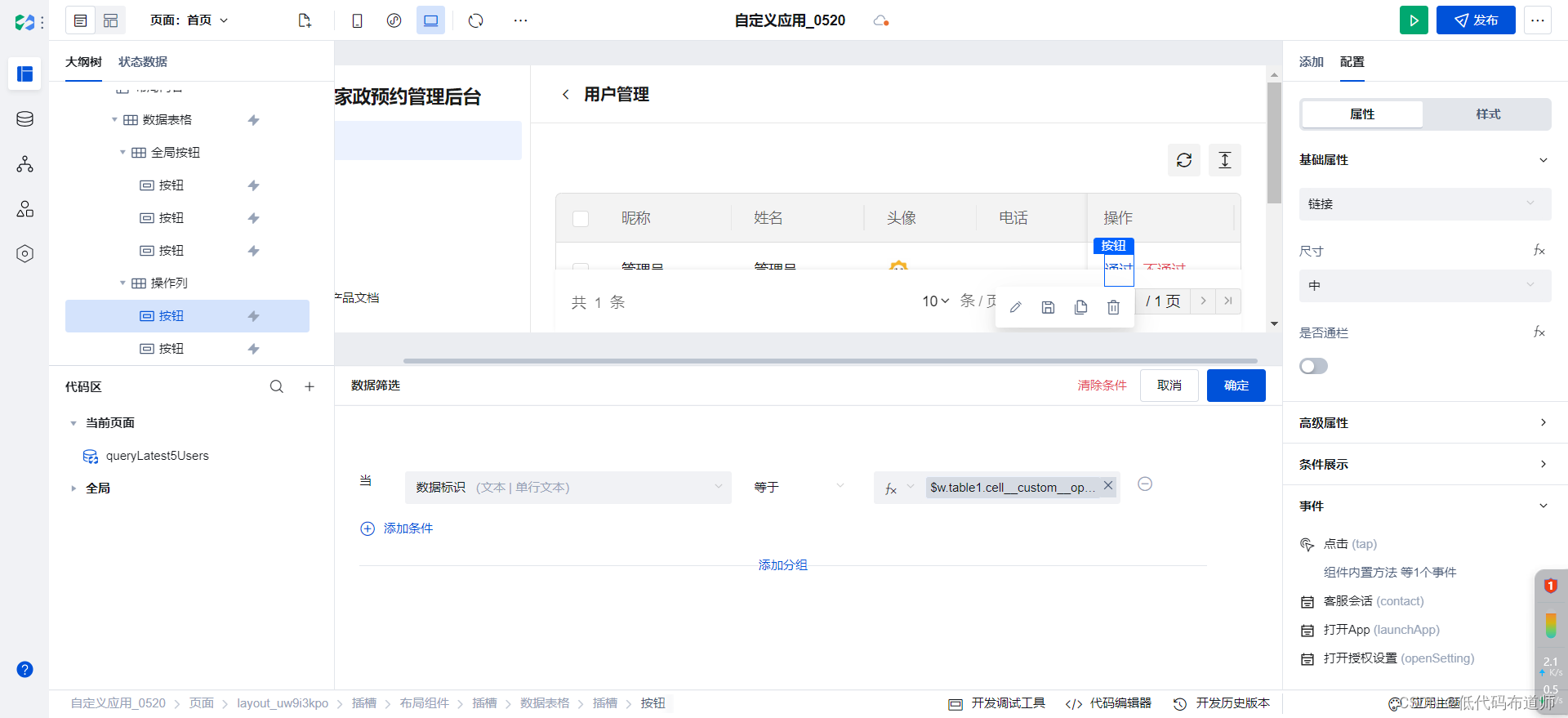1568x718 pixels.
Task: Open 代码编辑器 in the bottom bar
Action: (x=1109, y=703)
